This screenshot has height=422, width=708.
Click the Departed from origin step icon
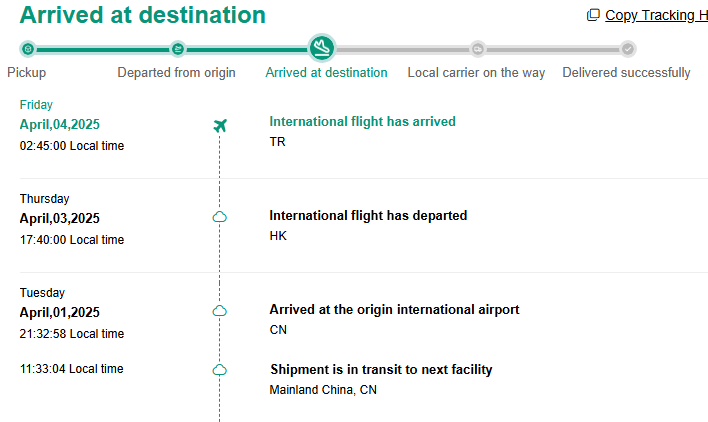[177, 48]
